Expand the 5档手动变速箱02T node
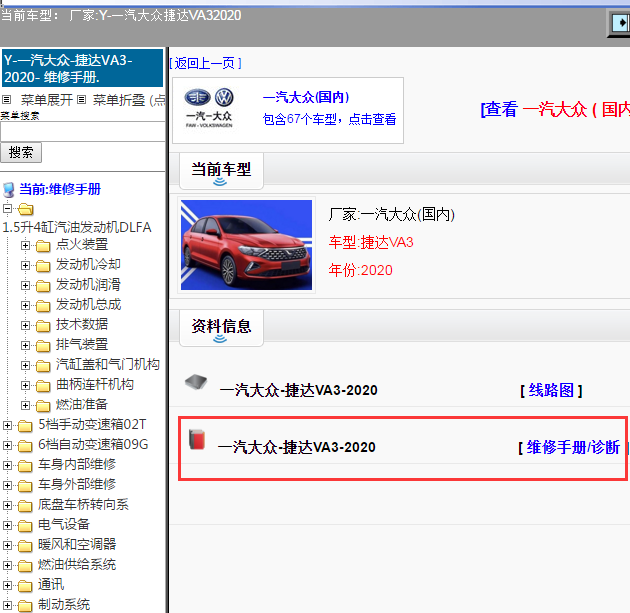Viewport: 630px width, 613px height. click(7, 425)
